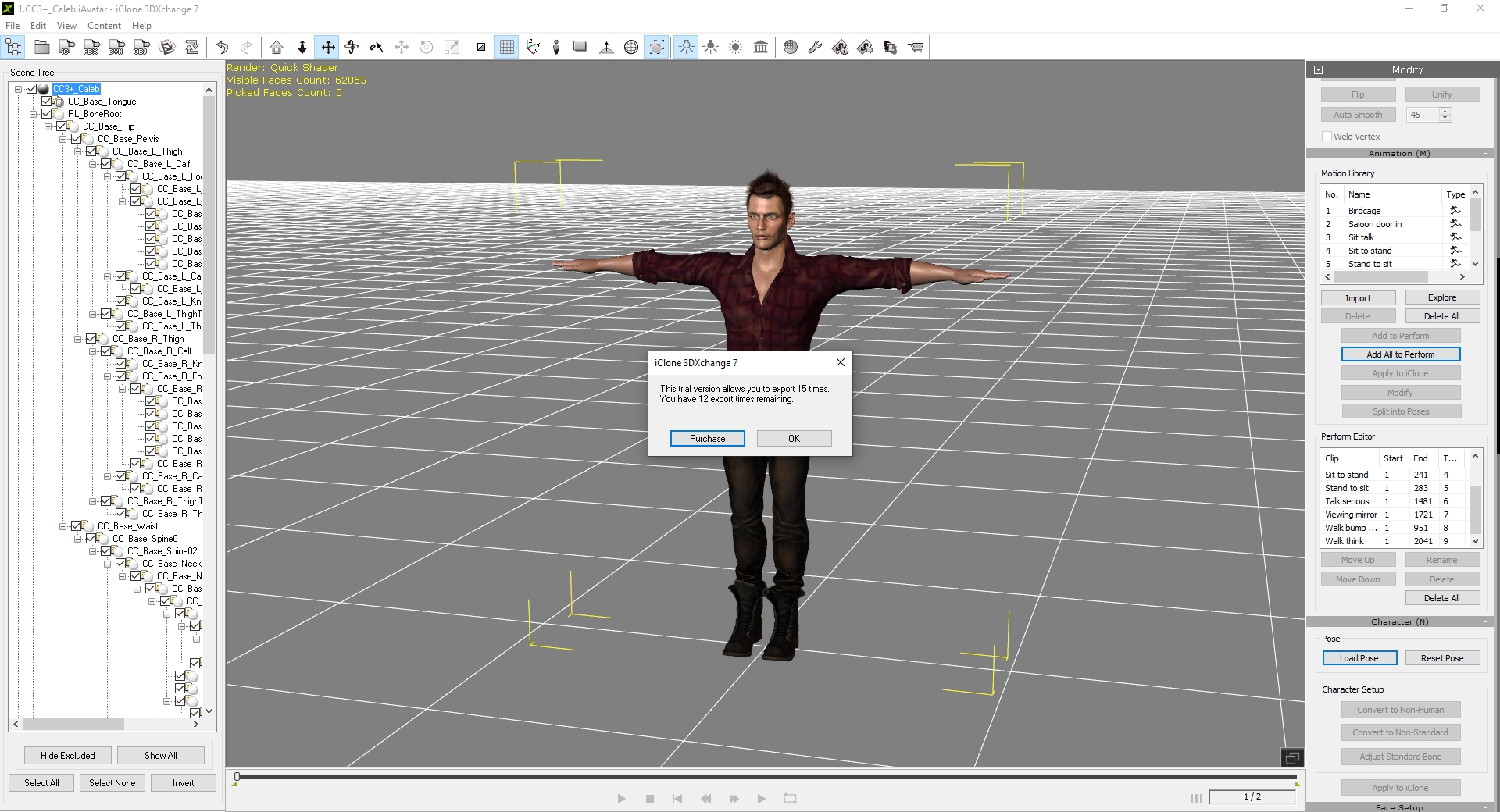Toggle the CC_Base_Hip checkbox
This screenshot has width=1500, height=812.
(x=62, y=126)
